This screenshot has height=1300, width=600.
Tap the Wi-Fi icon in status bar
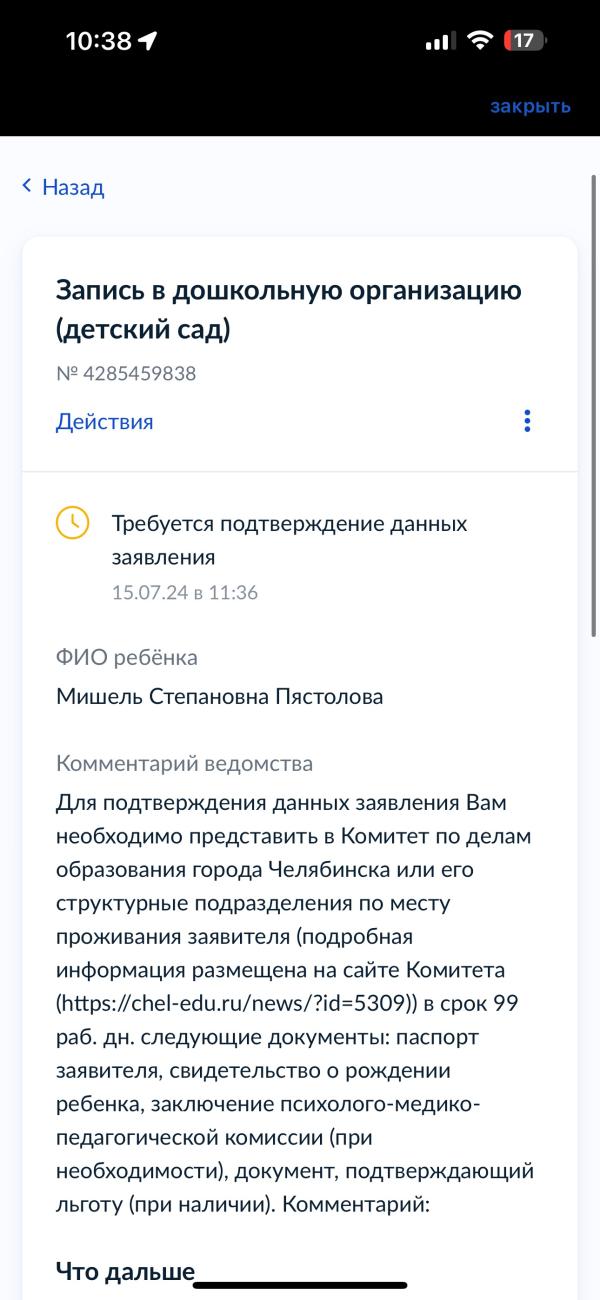(x=481, y=41)
